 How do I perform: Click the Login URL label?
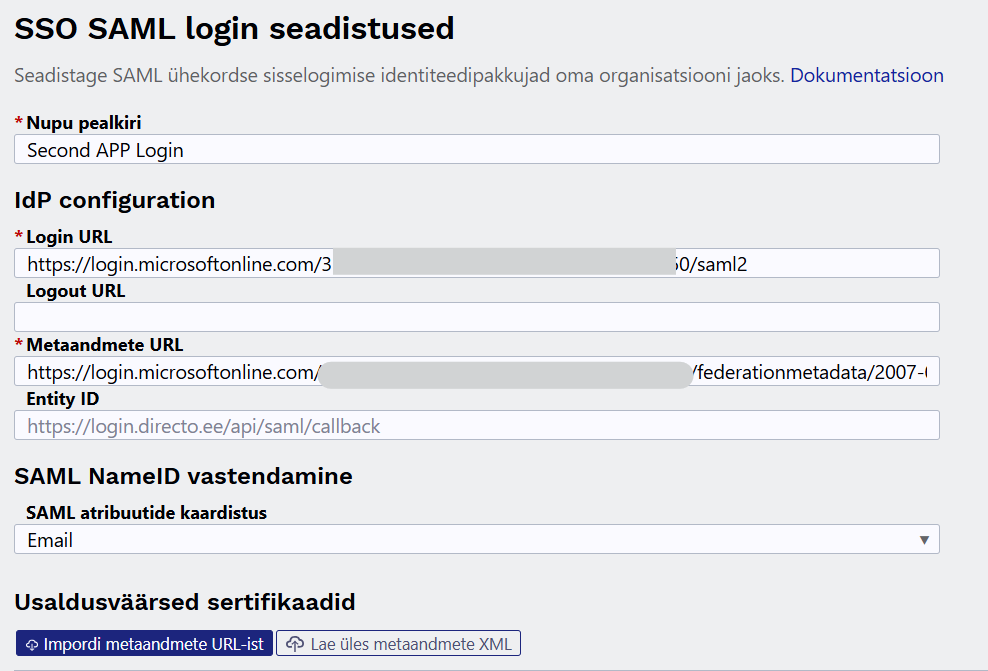tap(69, 237)
